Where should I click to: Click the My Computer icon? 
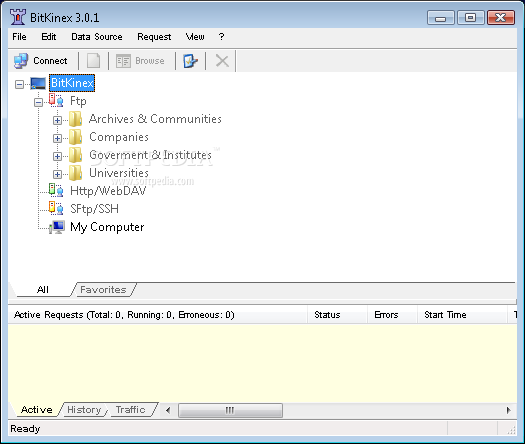[57, 227]
